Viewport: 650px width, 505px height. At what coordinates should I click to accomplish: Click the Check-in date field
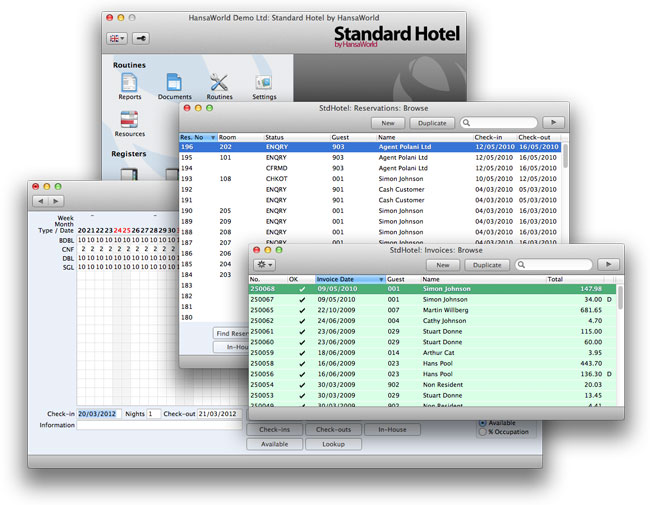pyautogui.click(x=99, y=414)
